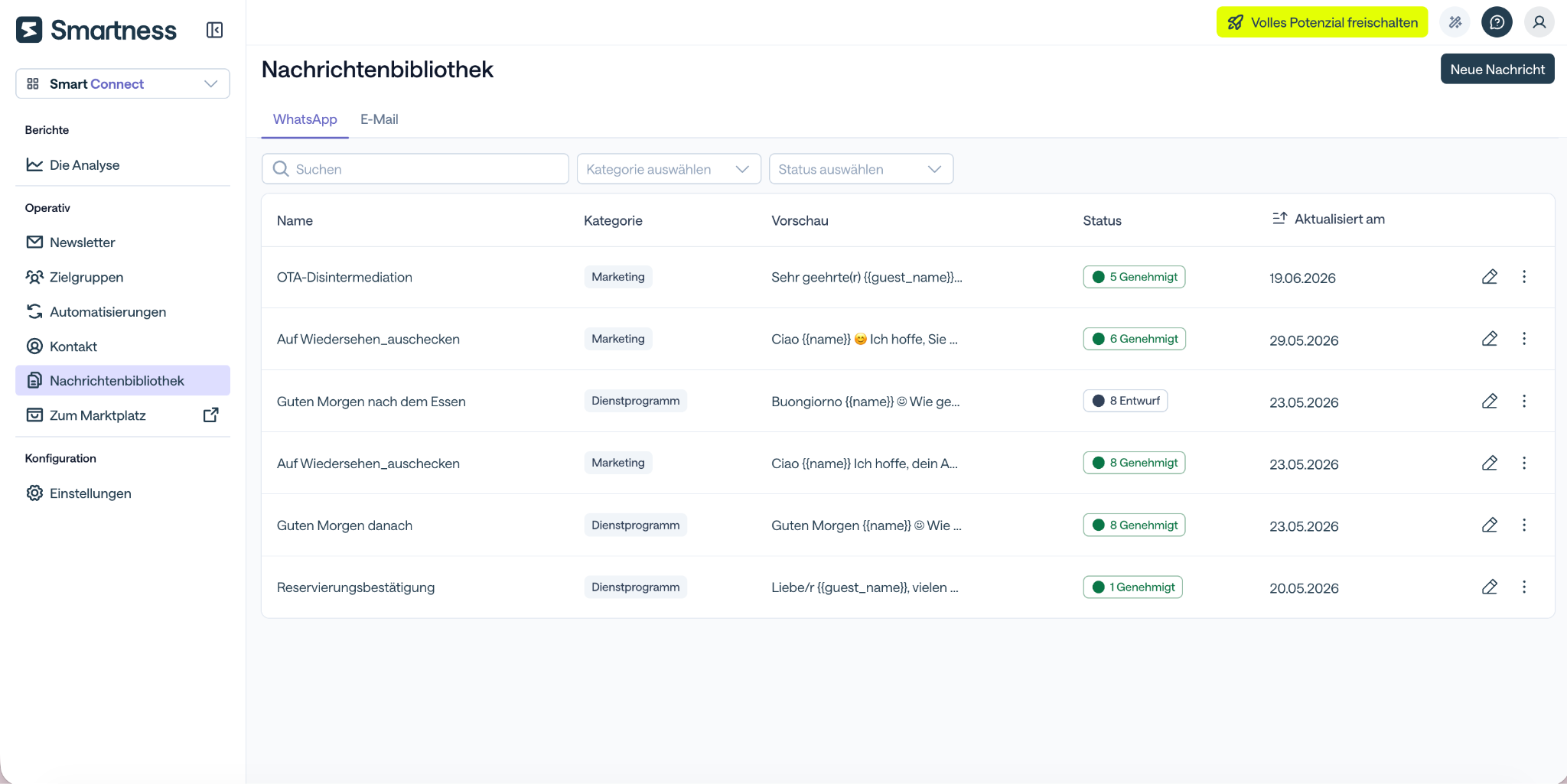Click the date 19.06.2026
The width and height of the screenshot is (1567, 784).
(1302, 278)
